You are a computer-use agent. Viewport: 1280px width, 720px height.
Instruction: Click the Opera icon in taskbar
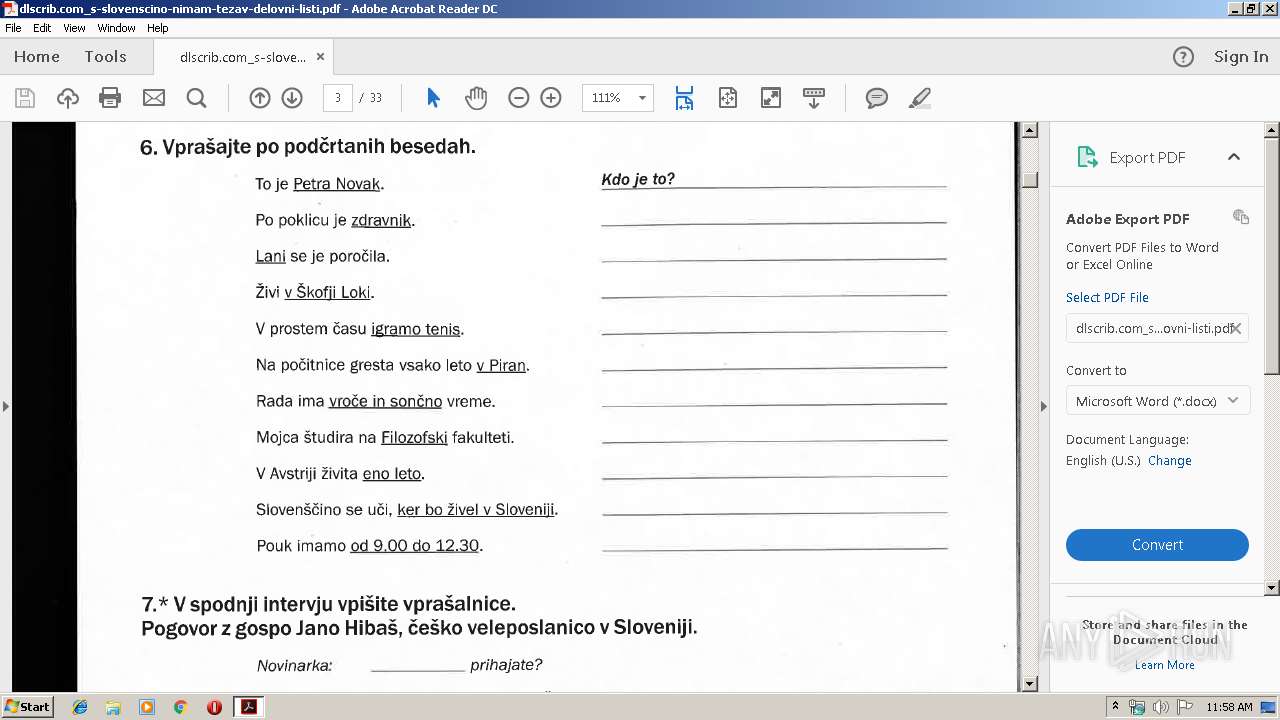pos(214,707)
